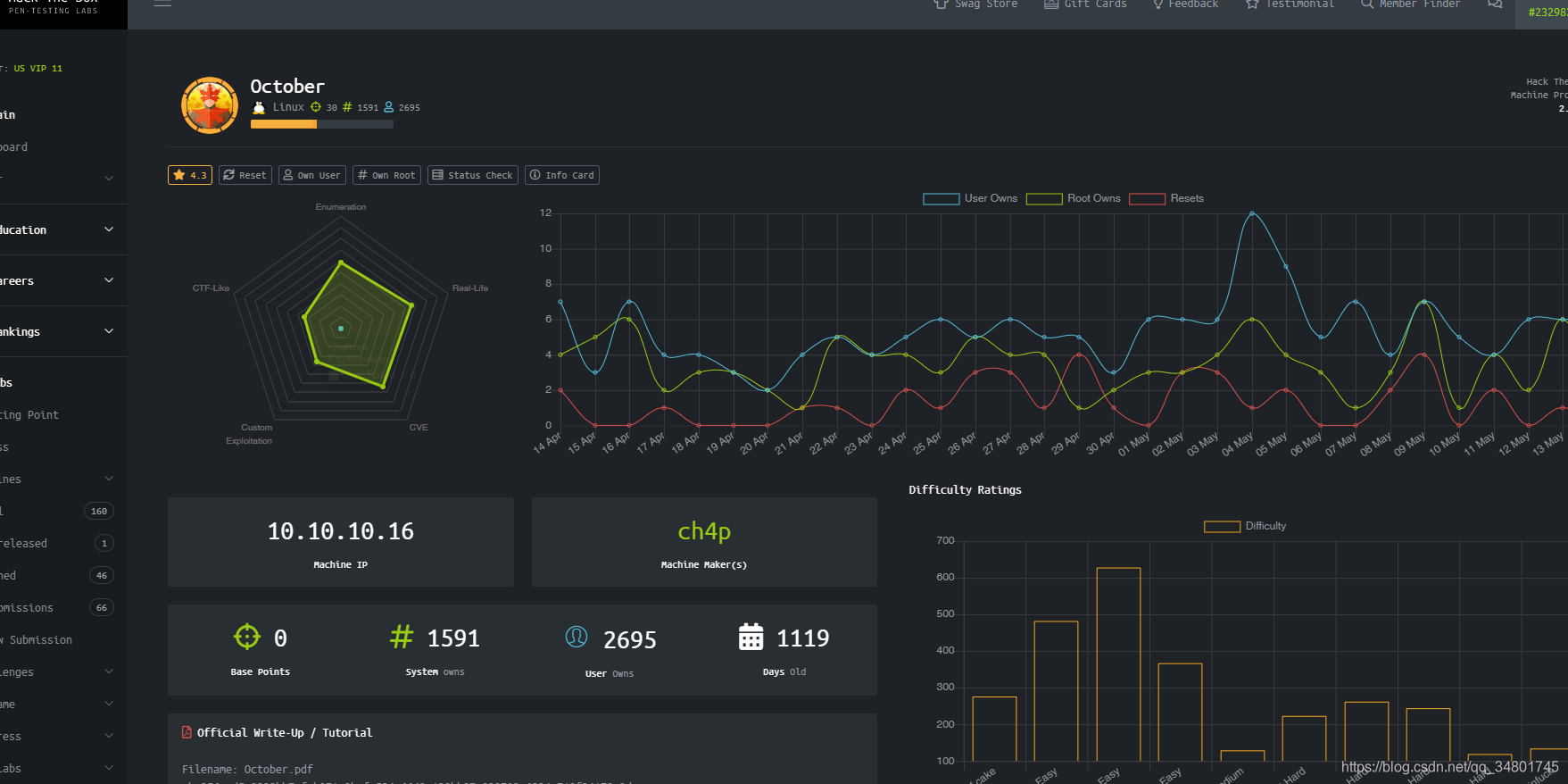Click the PDF icon by Official Write-Up
This screenshot has height=784, width=1568.
(187, 732)
